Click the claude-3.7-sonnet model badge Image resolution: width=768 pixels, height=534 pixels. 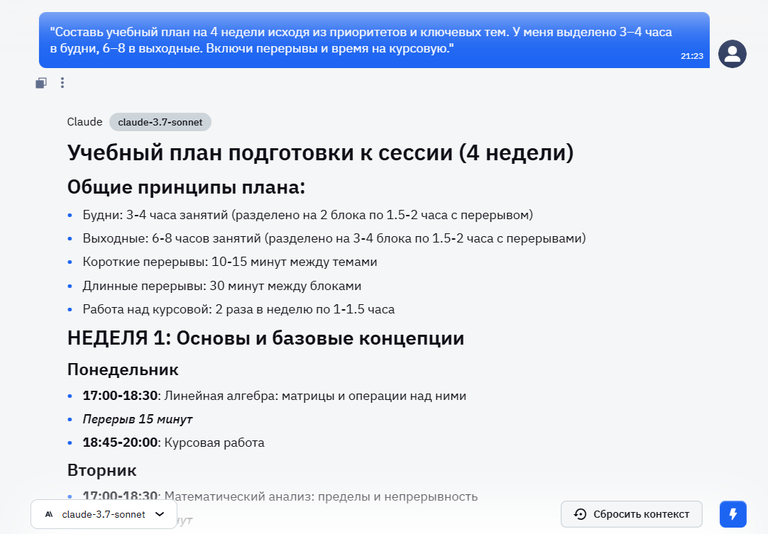[160, 122]
